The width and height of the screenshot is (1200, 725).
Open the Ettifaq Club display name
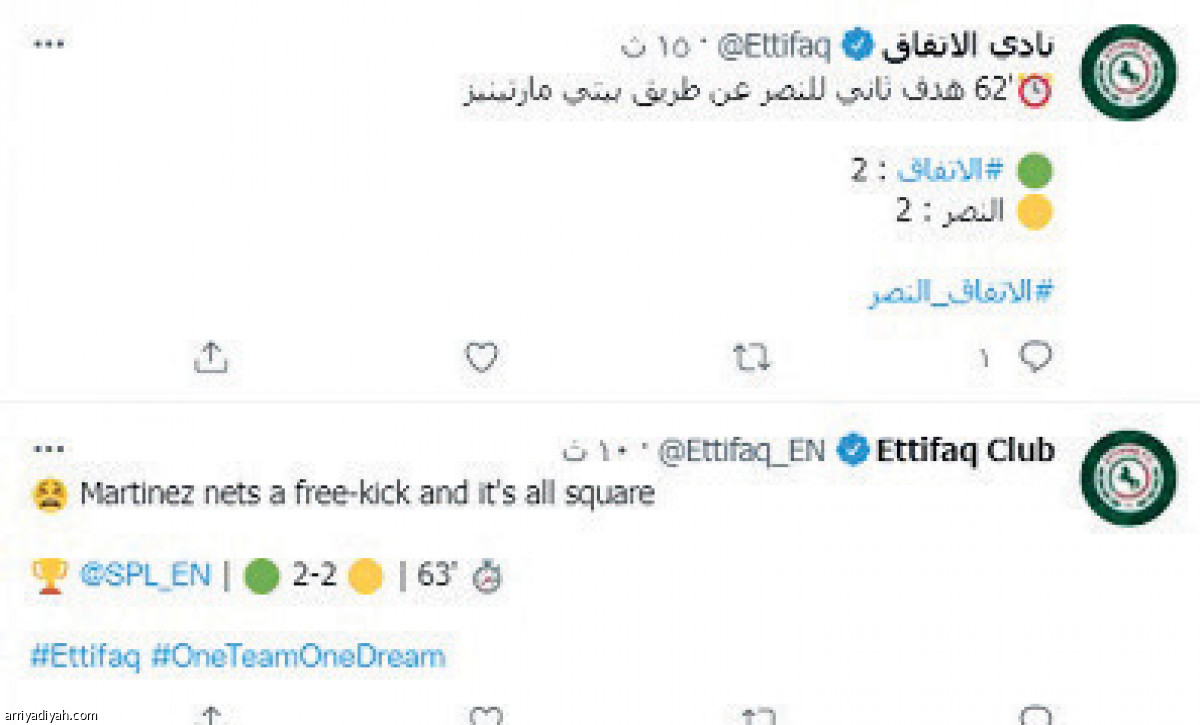tap(965, 450)
